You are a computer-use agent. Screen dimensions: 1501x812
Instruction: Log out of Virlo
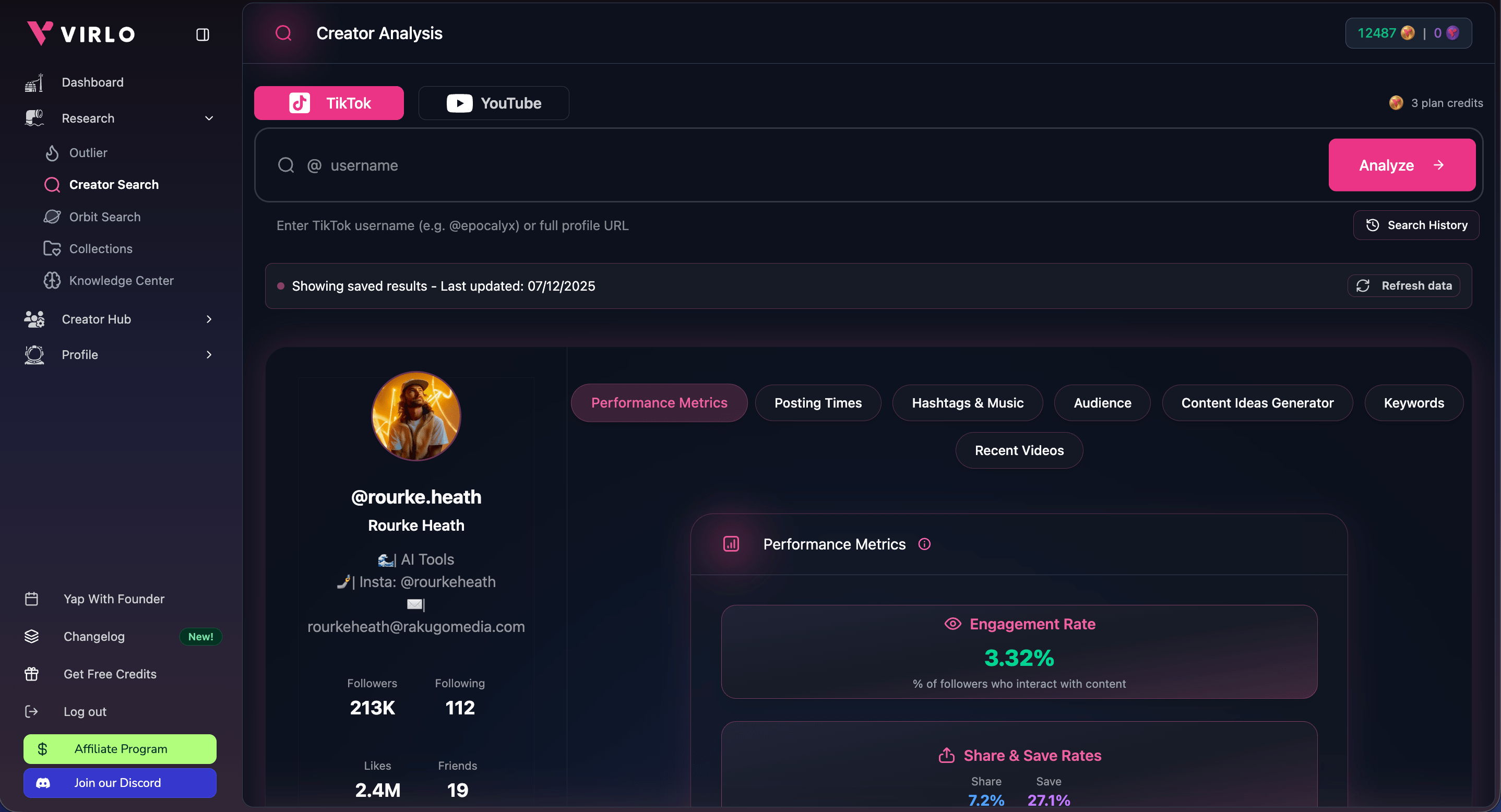pos(85,711)
